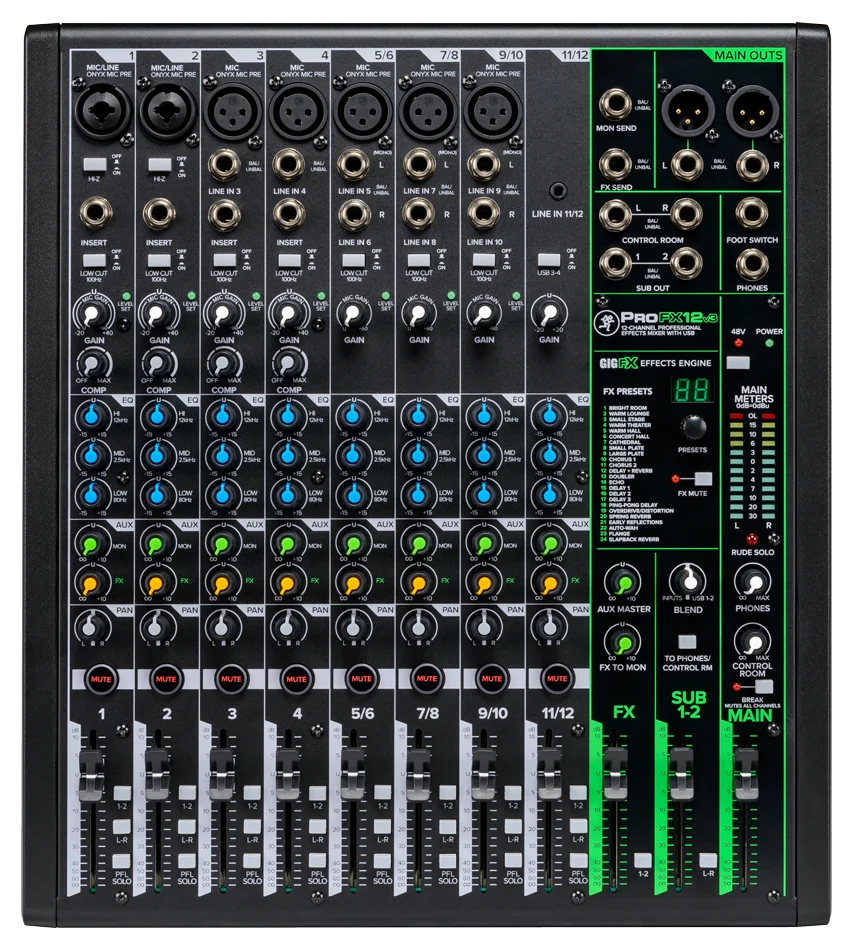853x951 pixels.
Task: Toggle the 48V phantom power switch
Action: pyautogui.click(x=738, y=363)
